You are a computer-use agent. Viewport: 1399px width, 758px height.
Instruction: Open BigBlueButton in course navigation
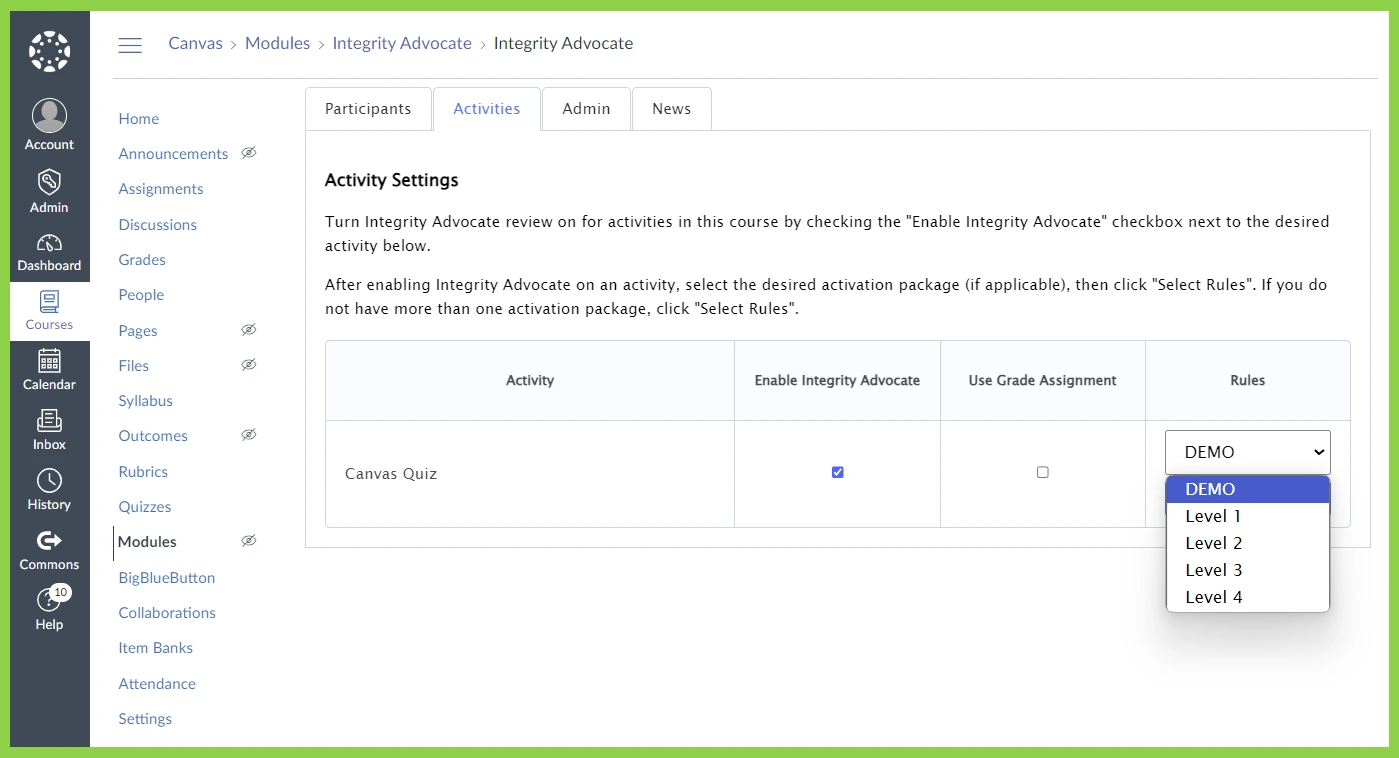[167, 577]
